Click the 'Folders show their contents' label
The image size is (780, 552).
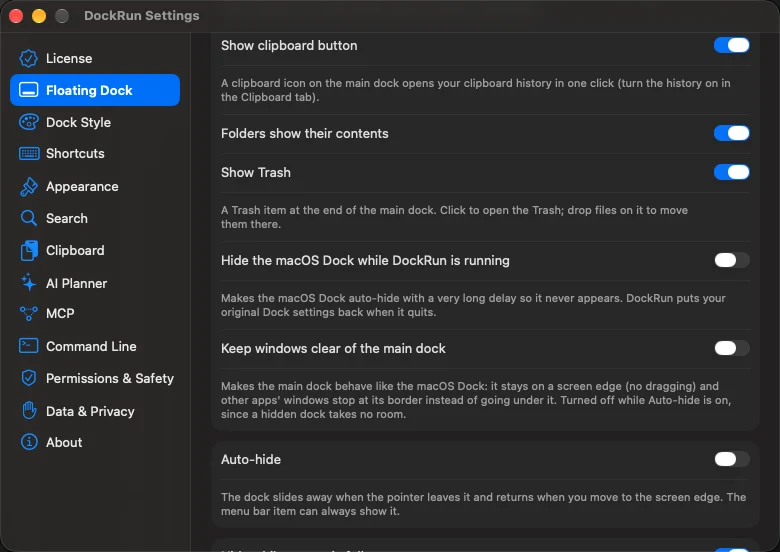[304, 133]
